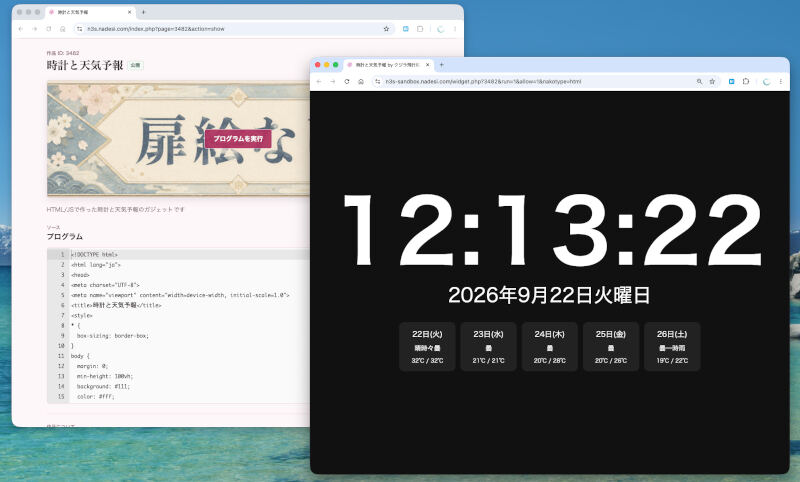
Task: Click code line 1 with DOCTYPE html
Action: tap(94, 255)
